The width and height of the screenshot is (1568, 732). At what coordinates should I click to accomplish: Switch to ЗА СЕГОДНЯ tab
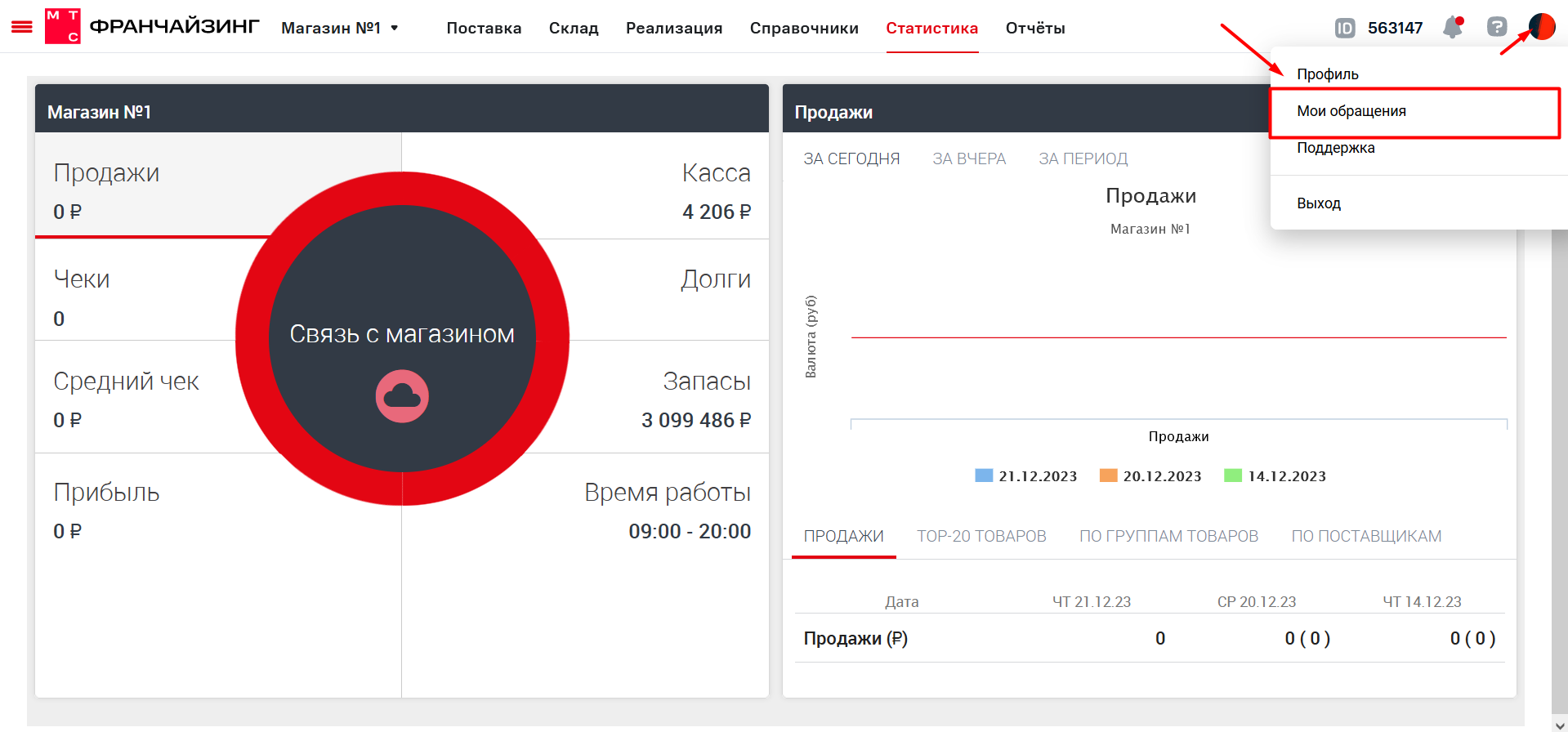(851, 158)
